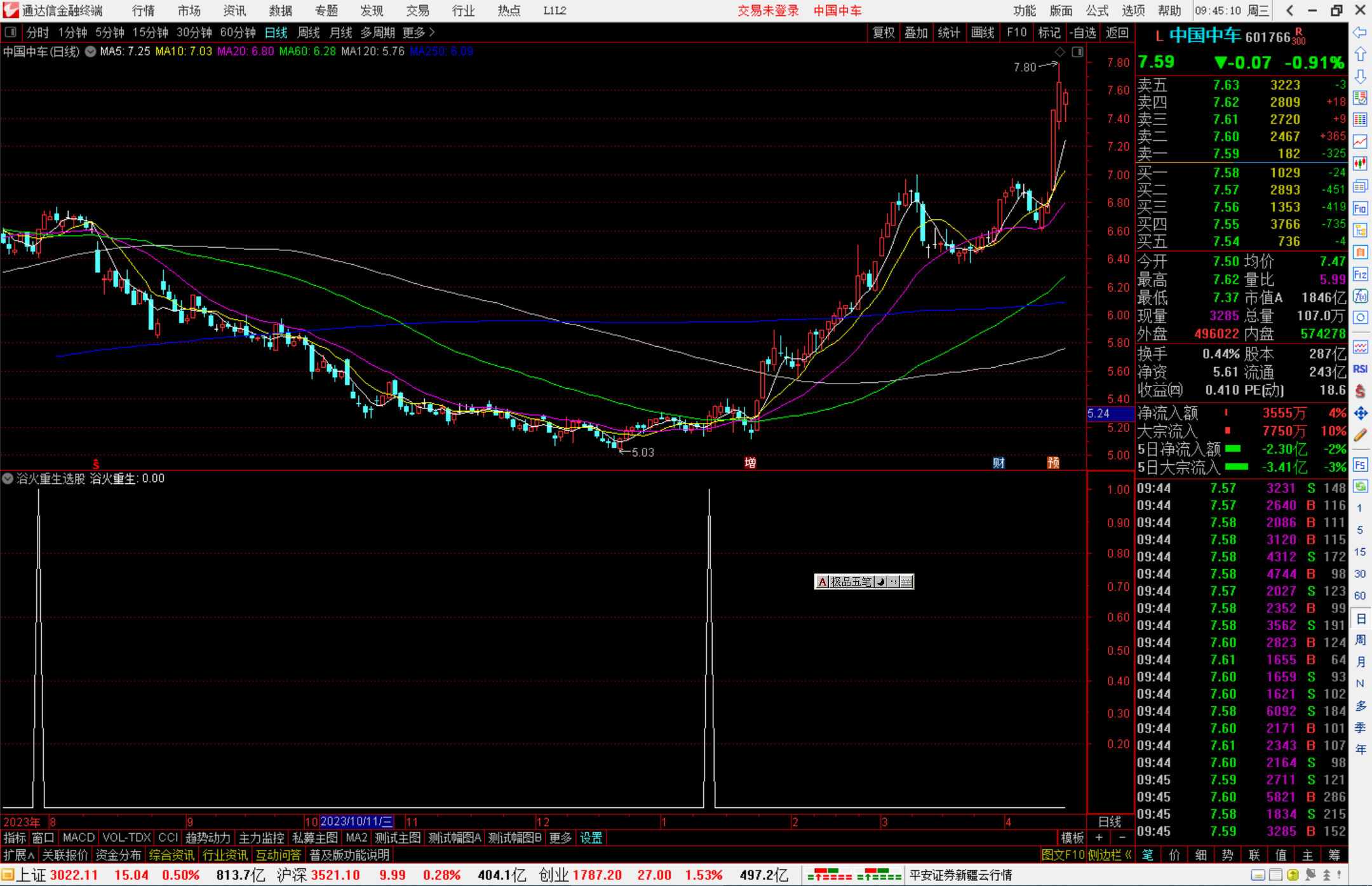Open the 行情 menu

(143, 11)
